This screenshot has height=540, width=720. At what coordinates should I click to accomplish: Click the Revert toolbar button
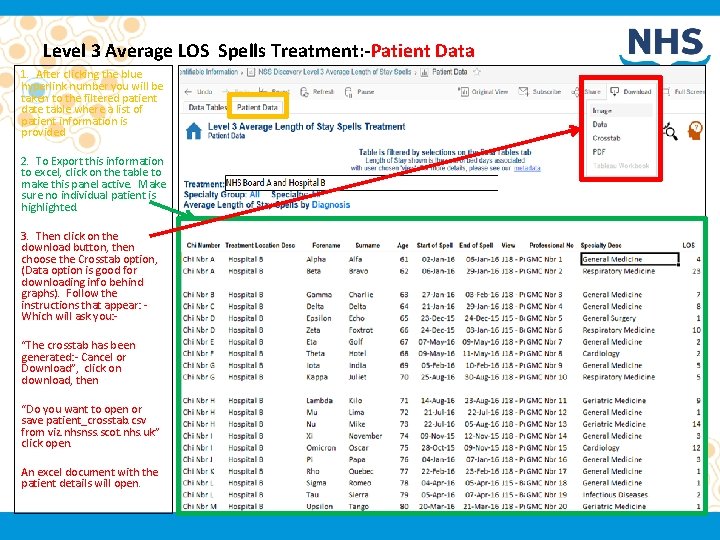(274, 92)
